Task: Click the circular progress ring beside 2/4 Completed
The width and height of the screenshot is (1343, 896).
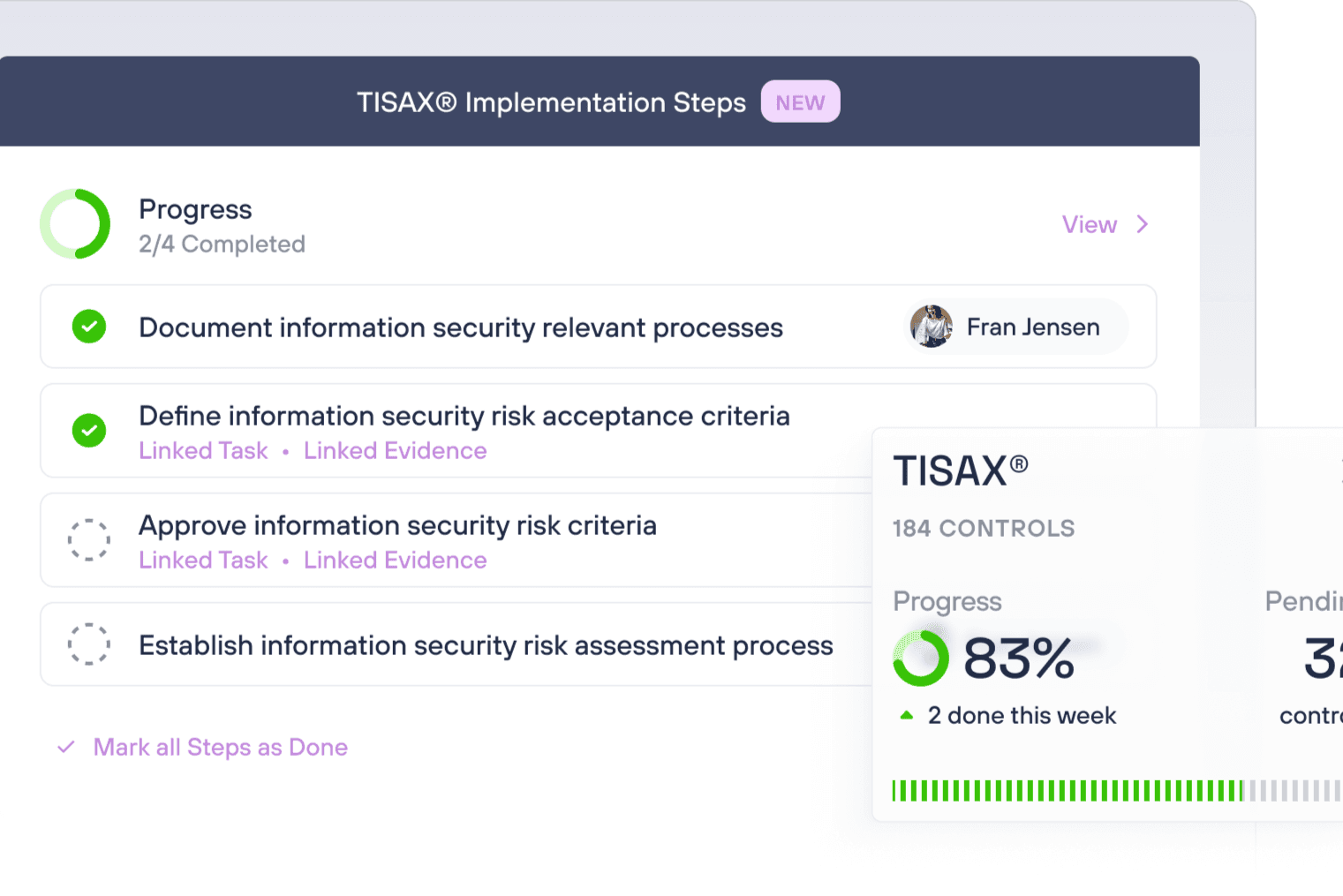Action: pyautogui.click(x=75, y=224)
